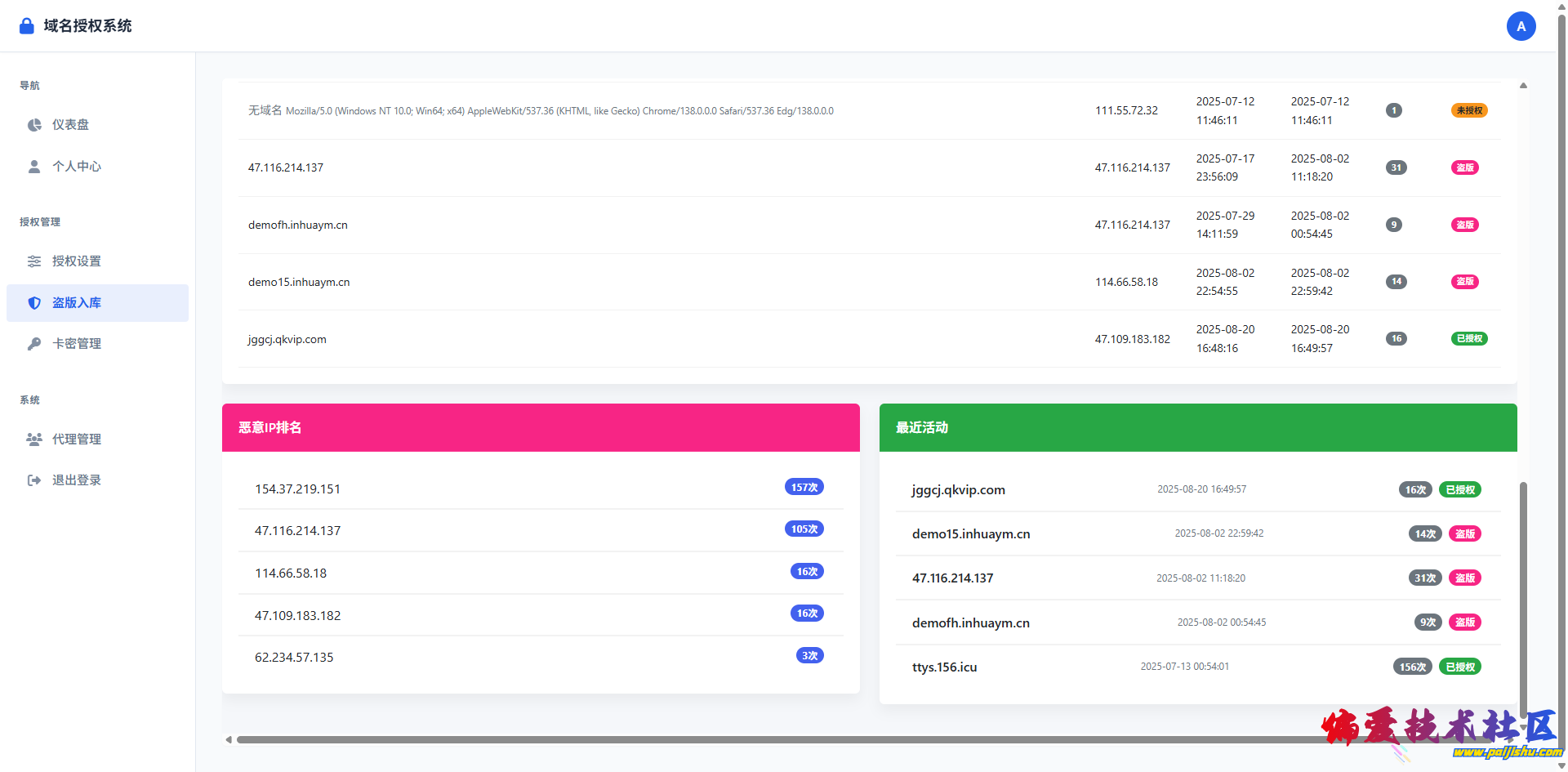Open the user avatar "A" menu
The image size is (1568, 772).
pyautogui.click(x=1521, y=26)
